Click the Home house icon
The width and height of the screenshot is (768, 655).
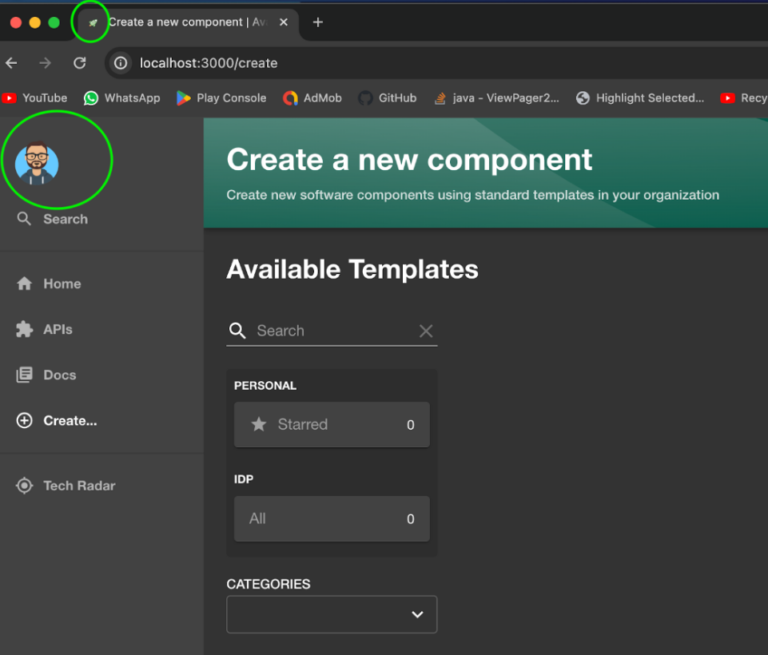(x=24, y=284)
